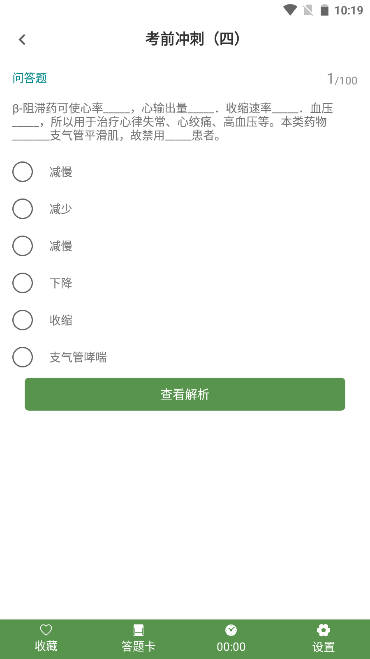The image size is (370, 659).
Task: Tap the 1/100 question counter
Action: tap(342, 79)
